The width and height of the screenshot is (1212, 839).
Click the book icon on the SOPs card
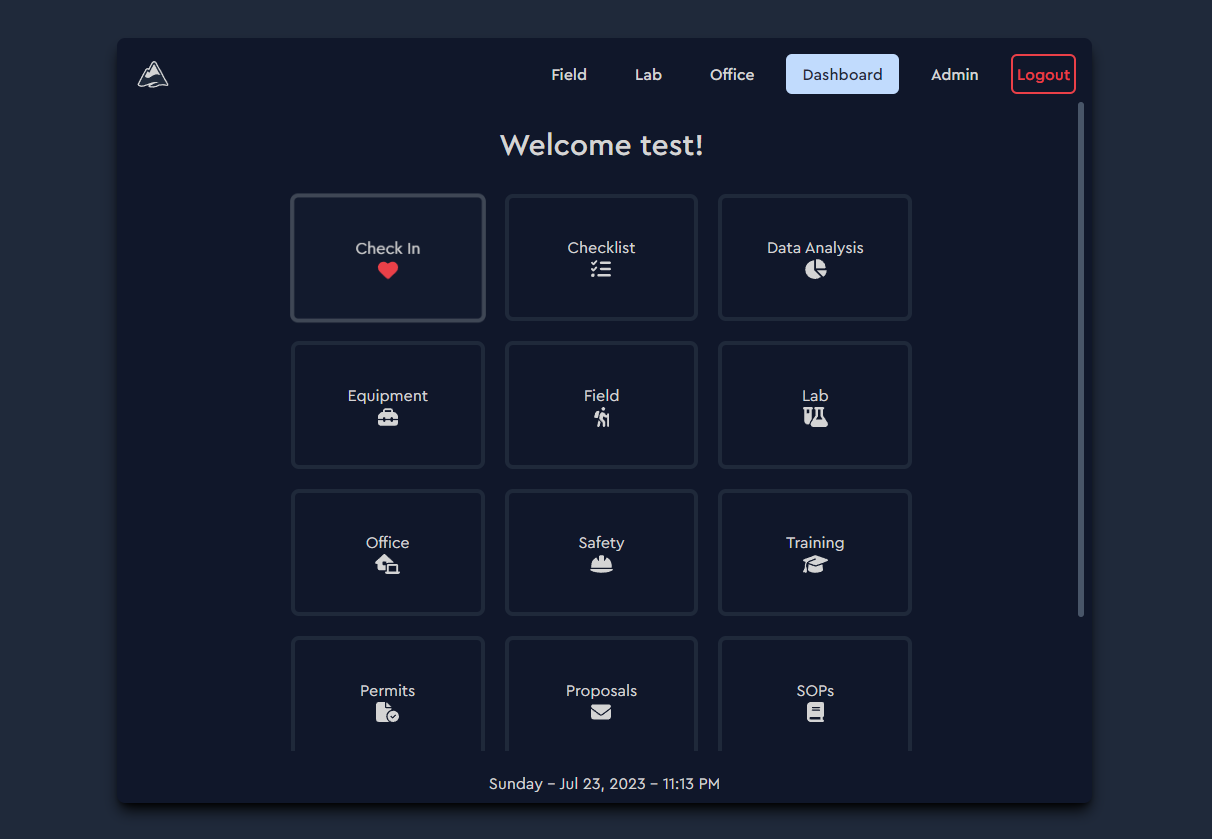point(815,711)
